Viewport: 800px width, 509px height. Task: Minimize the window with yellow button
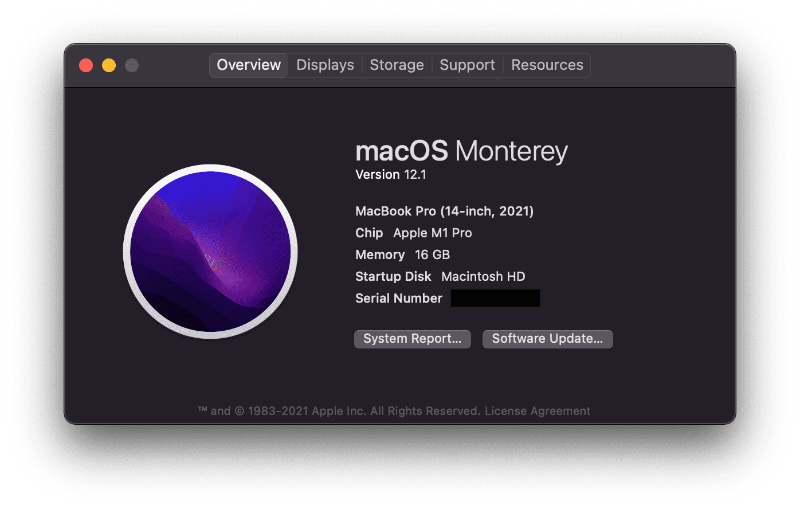[109, 65]
